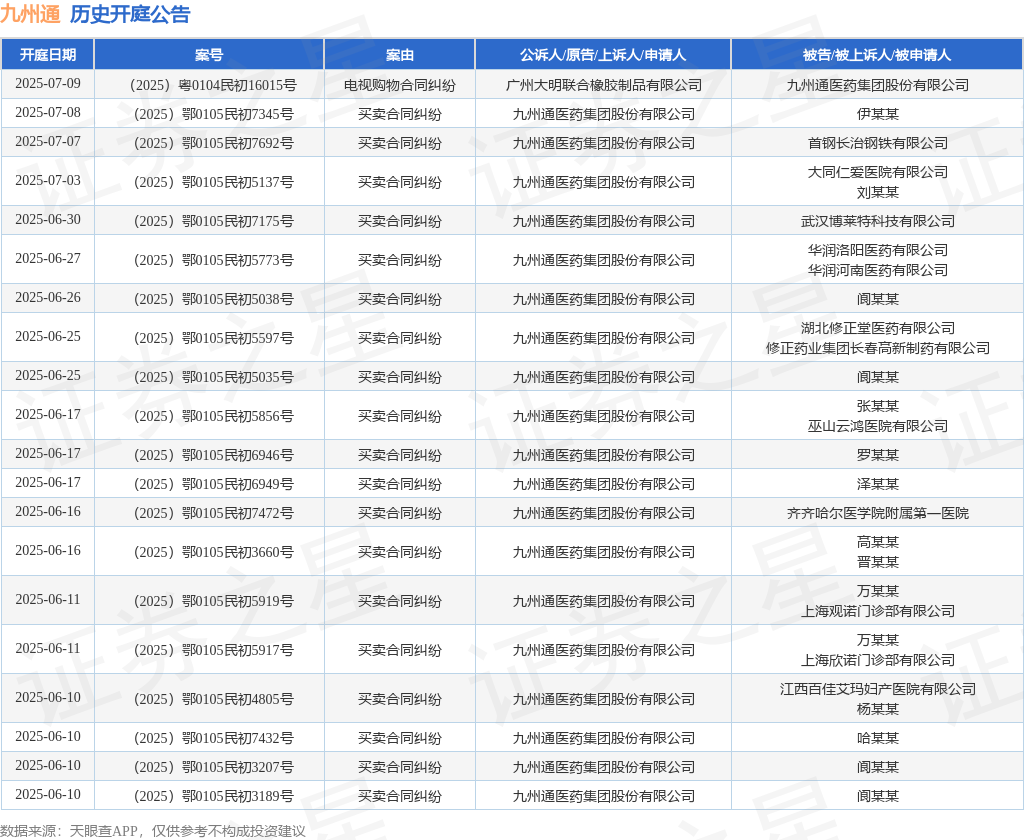This screenshot has height=840, width=1024.
Task: Click the date 2025-06-30
Action: (x=48, y=219)
